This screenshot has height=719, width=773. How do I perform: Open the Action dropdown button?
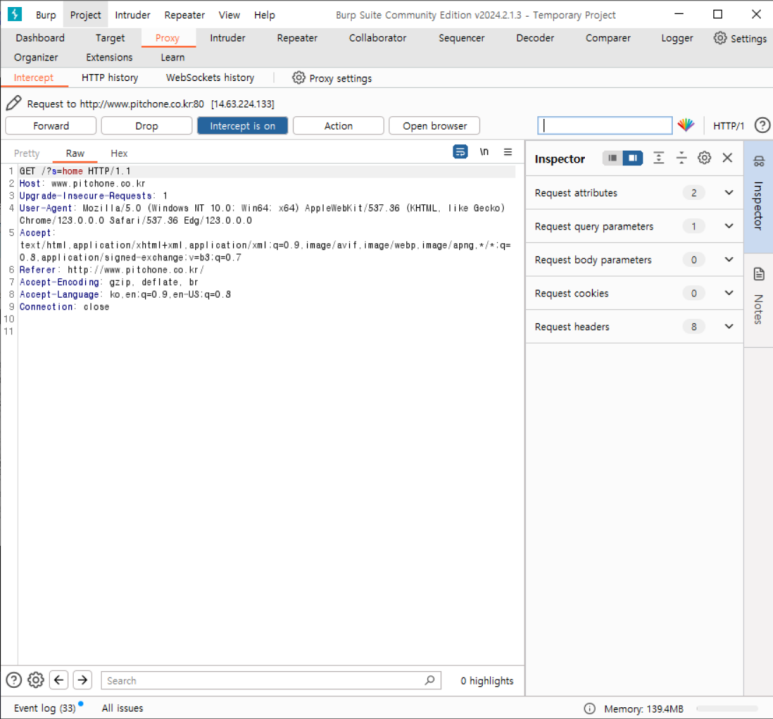pyautogui.click(x=338, y=126)
